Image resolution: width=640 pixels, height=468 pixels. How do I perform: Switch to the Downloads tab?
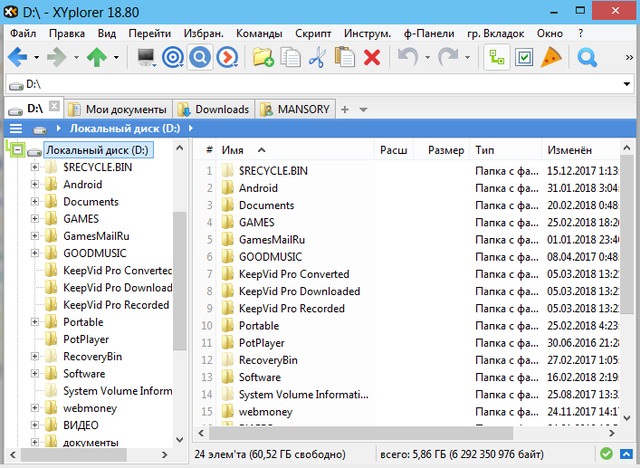(x=213, y=109)
